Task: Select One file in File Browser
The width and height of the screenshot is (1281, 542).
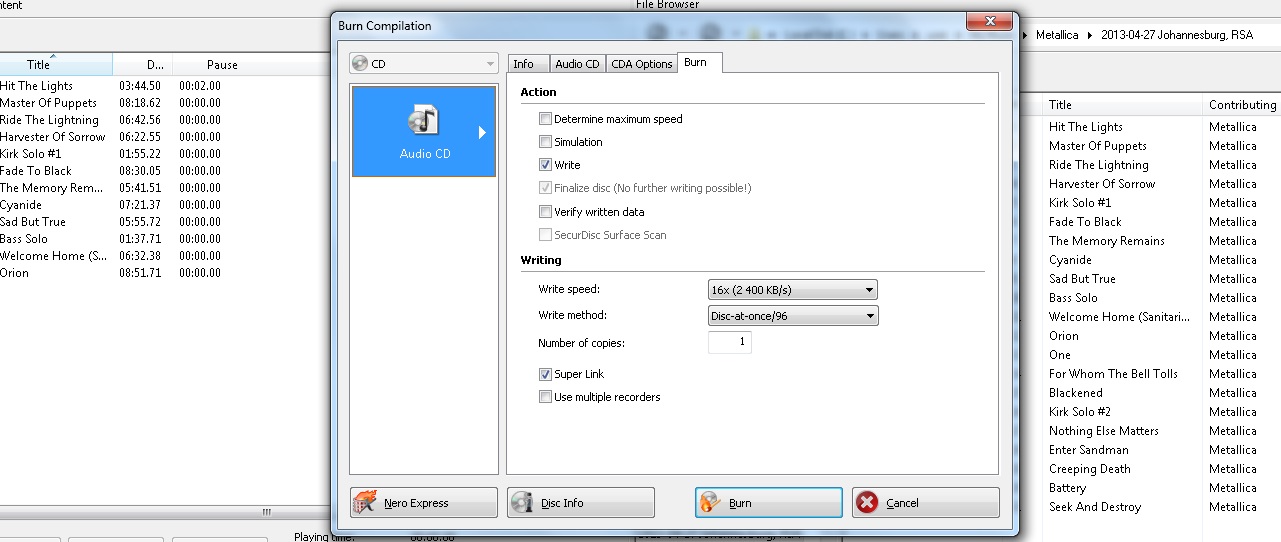Action: 1060,355
